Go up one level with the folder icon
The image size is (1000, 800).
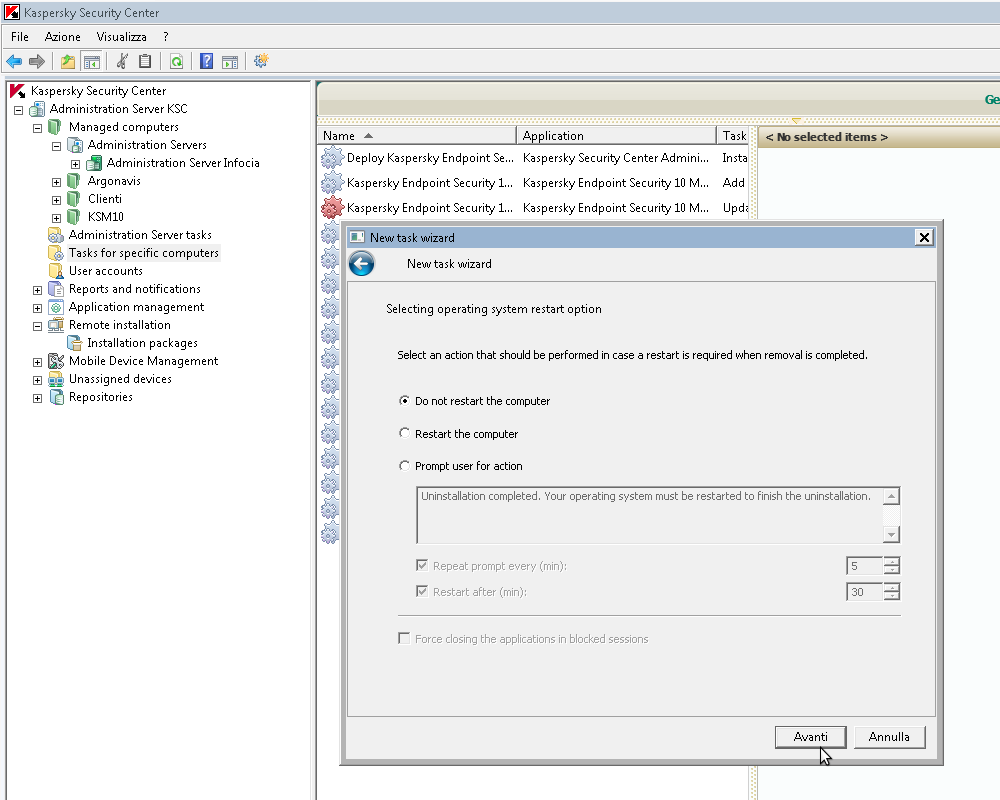click(x=68, y=61)
